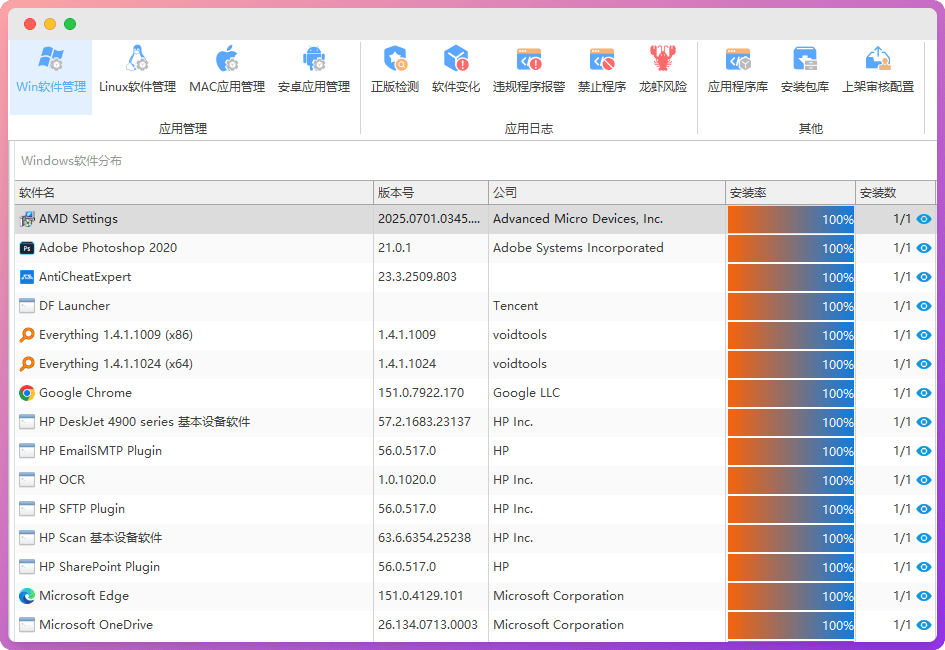Click the AMD Settings row icon
This screenshot has height=650, width=945.
coord(27,219)
